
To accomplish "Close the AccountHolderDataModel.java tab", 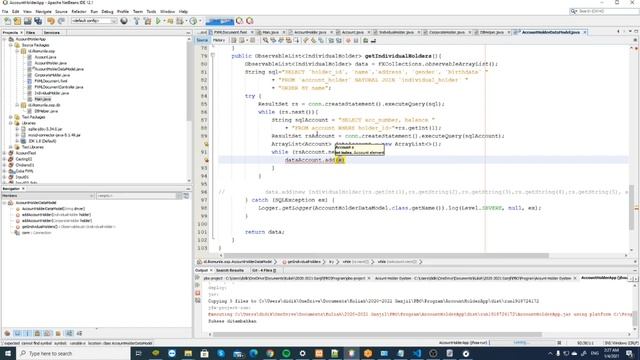I will [585, 32].
